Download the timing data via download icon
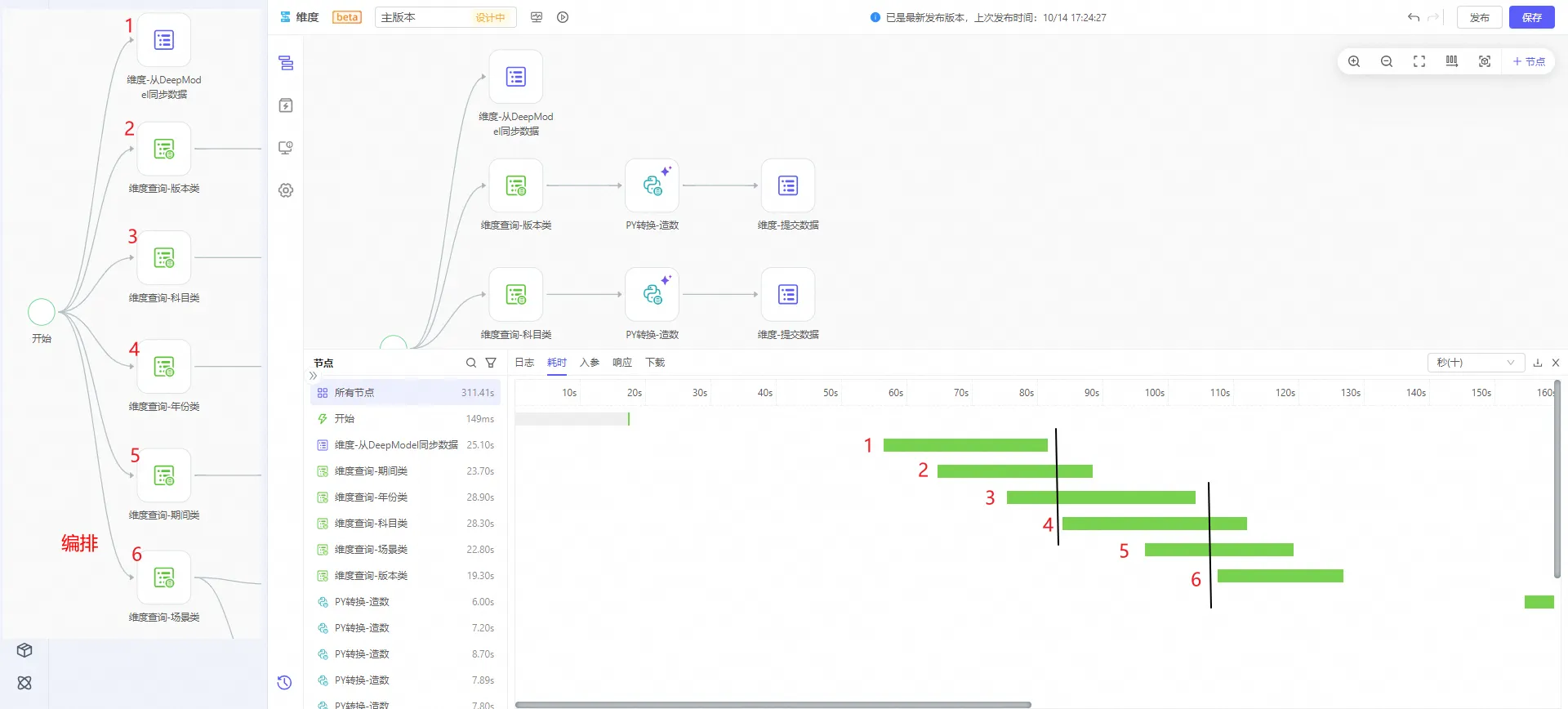Viewport: 1568px width, 709px height. [1538, 363]
